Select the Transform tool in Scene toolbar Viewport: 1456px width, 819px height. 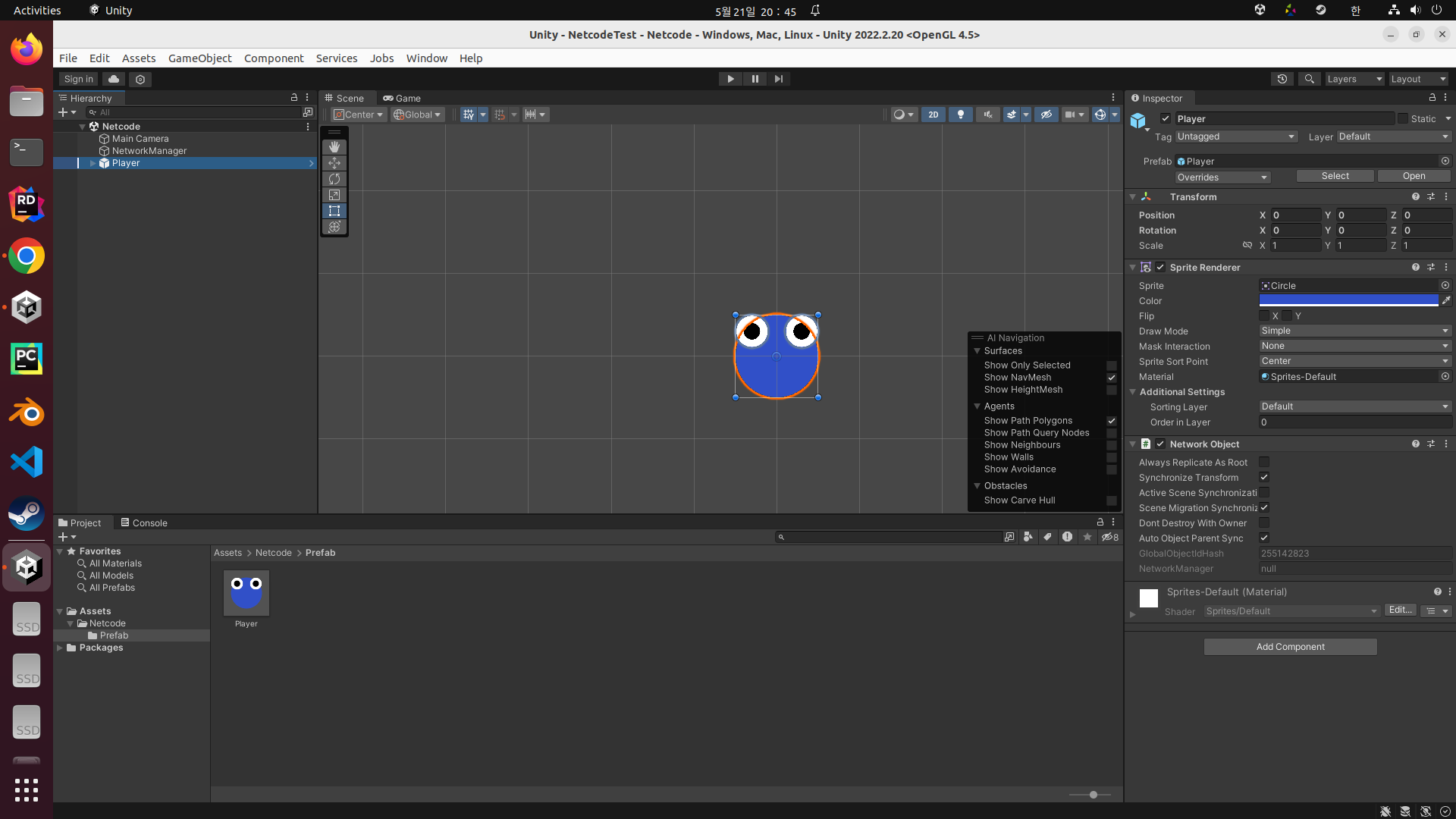pos(334,227)
